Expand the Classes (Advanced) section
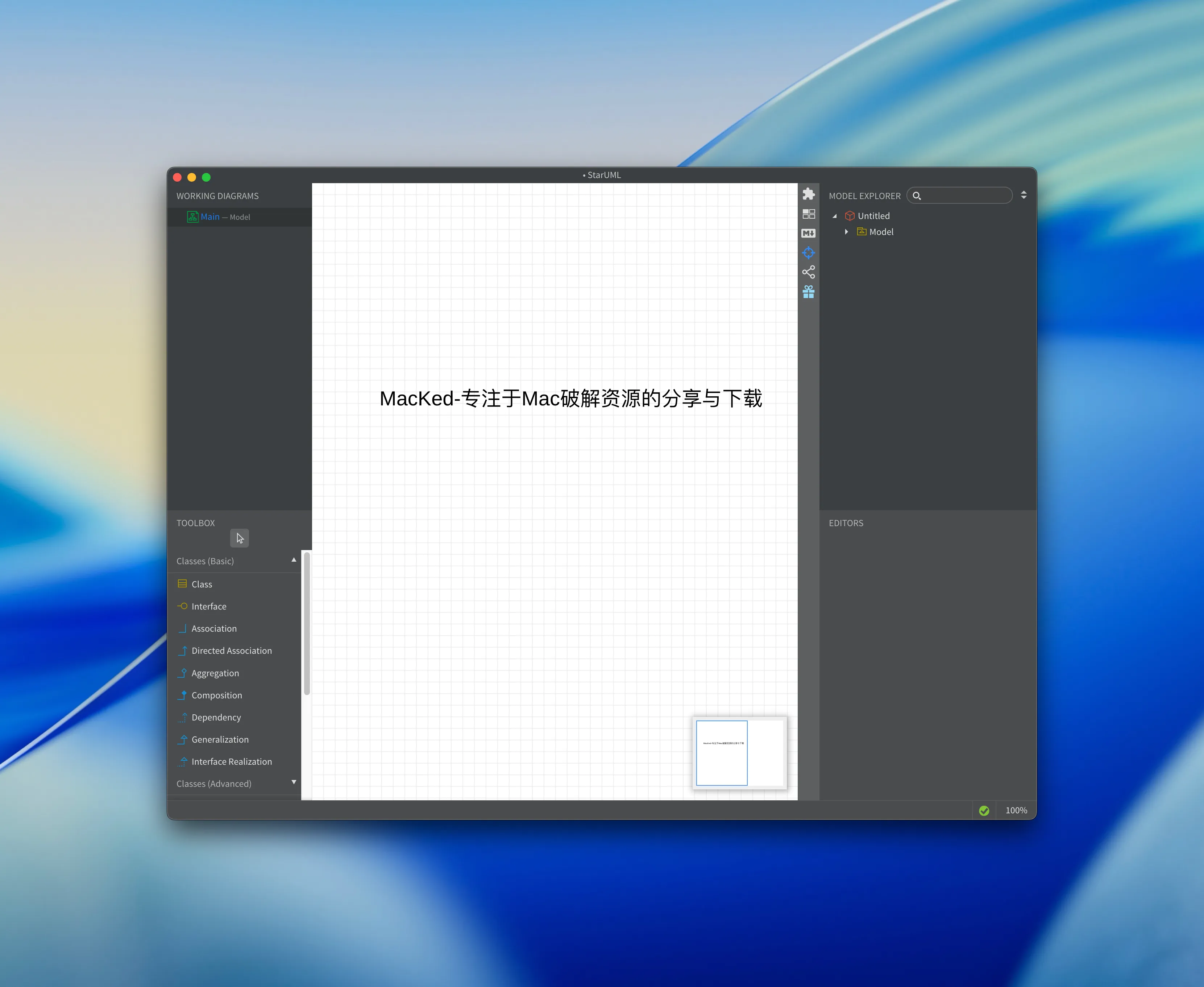Screen dimensions: 1204x987 [294, 782]
